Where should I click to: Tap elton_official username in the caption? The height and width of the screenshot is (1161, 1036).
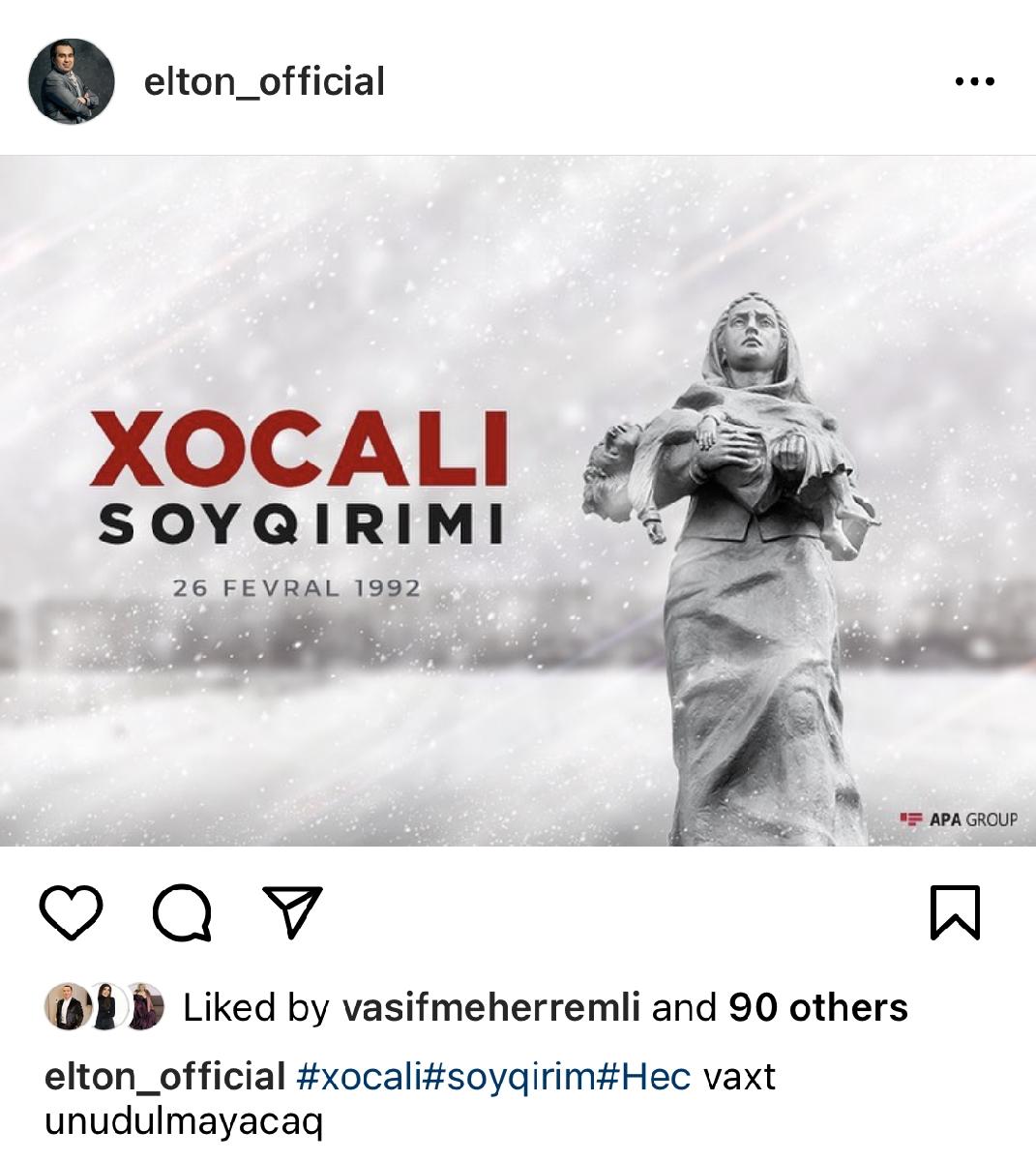[x=165, y=1076]
